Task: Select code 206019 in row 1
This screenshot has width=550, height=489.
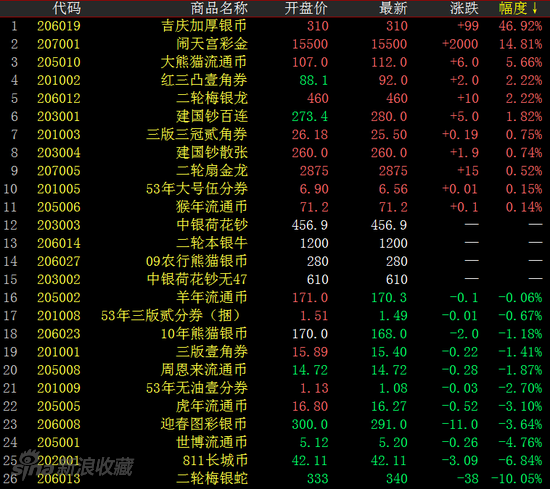Action: 59,26
